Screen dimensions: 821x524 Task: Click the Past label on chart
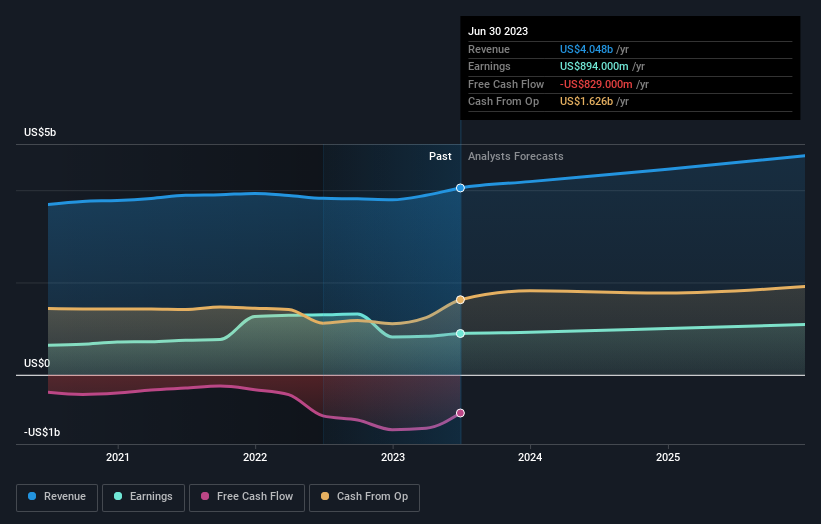point(440,157)
